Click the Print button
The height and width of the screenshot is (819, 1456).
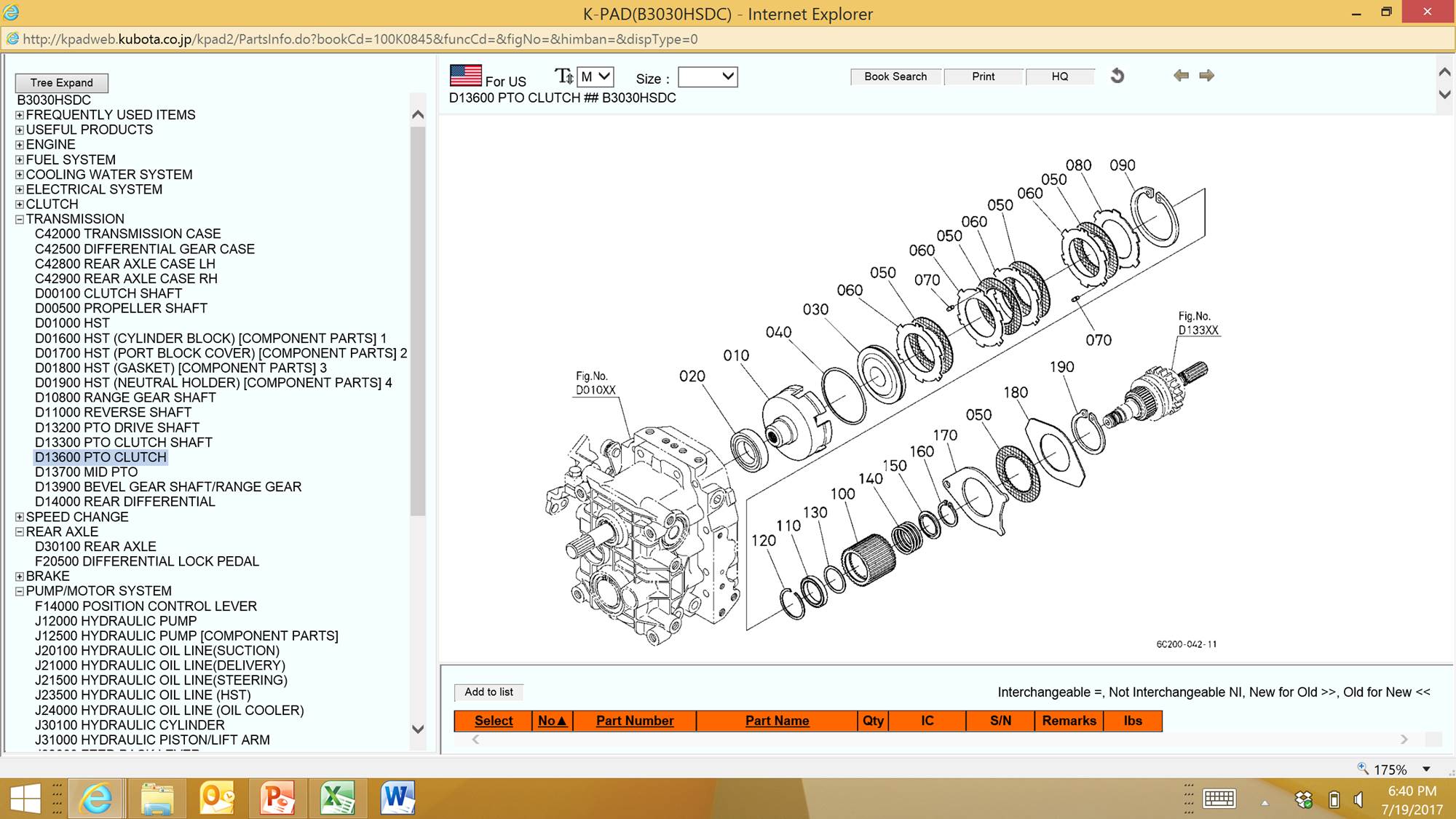coord(983,76)
